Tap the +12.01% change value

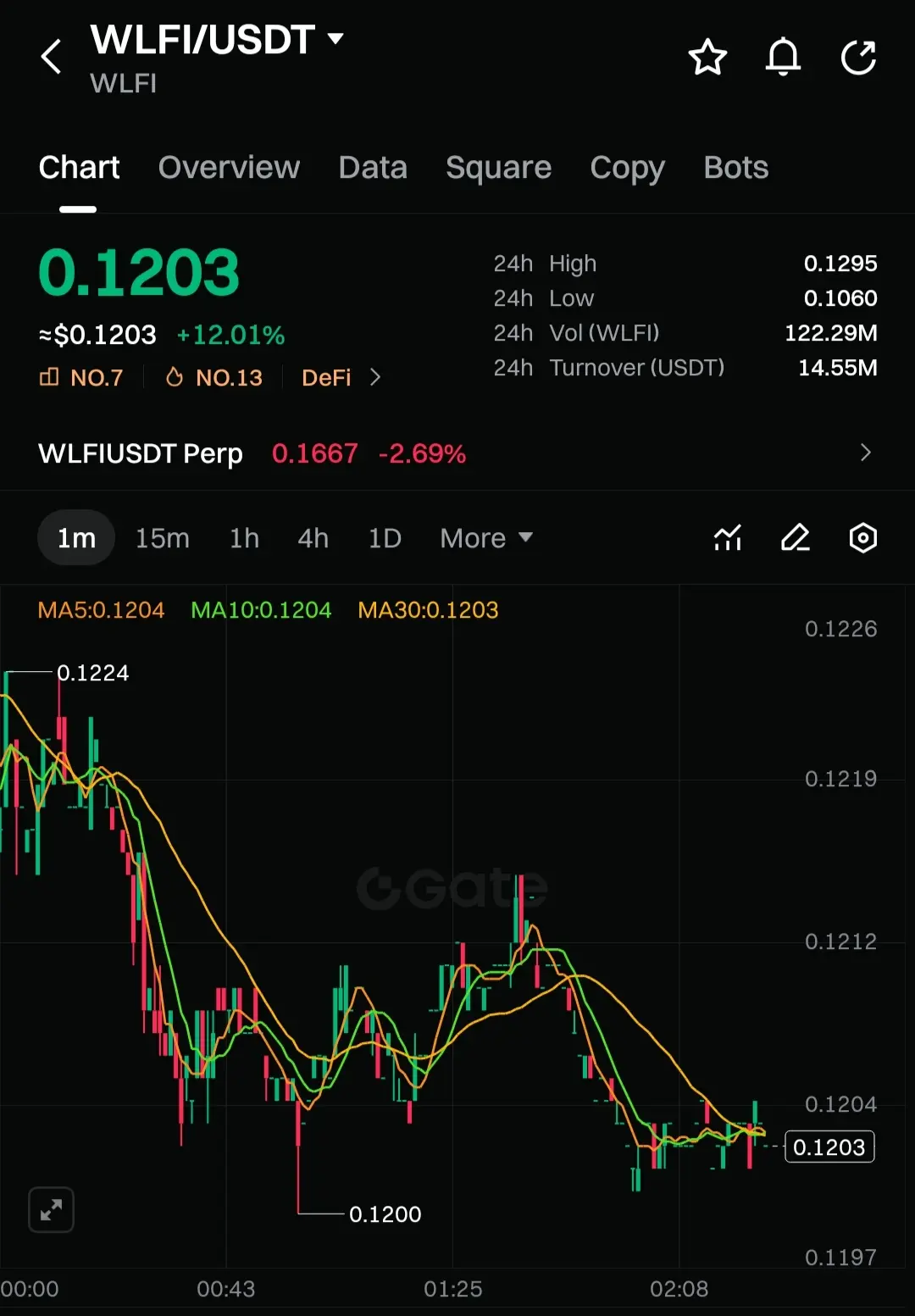point(230,335)
